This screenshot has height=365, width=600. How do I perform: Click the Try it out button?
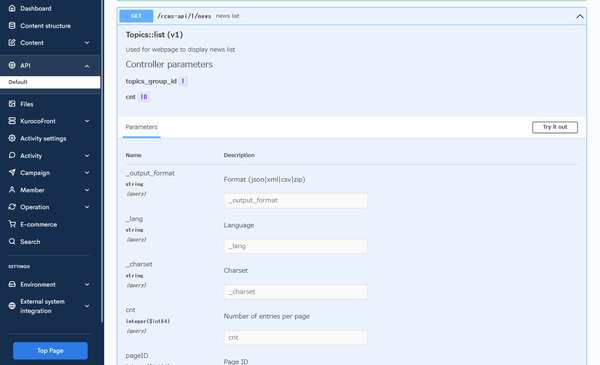coord(555,127)
